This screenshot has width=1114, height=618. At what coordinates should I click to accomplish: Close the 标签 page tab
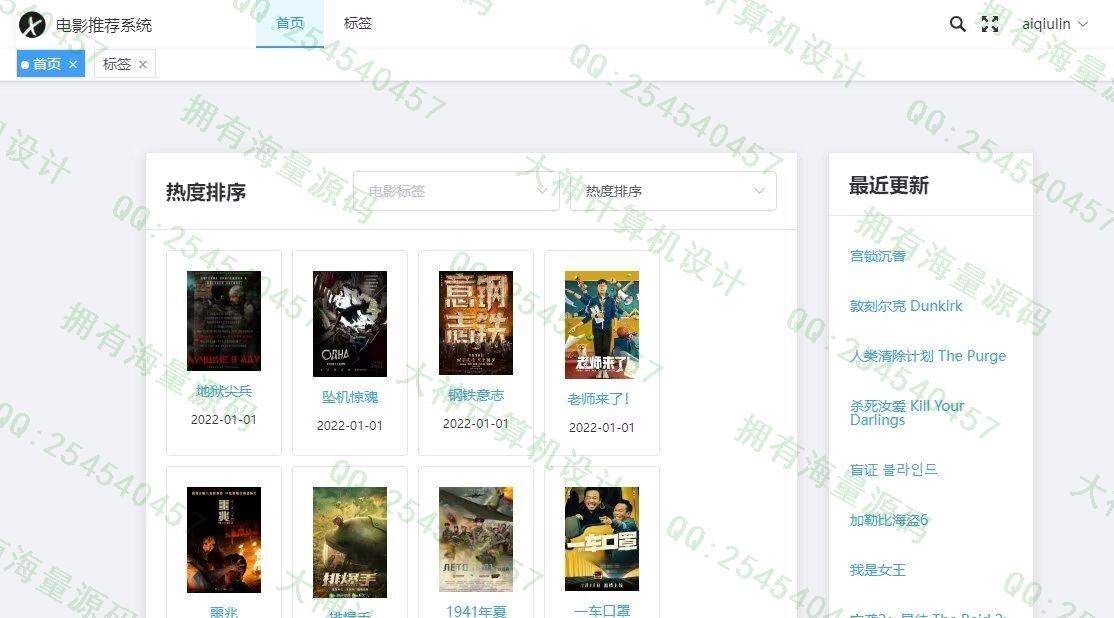click(x=143, y=65)
